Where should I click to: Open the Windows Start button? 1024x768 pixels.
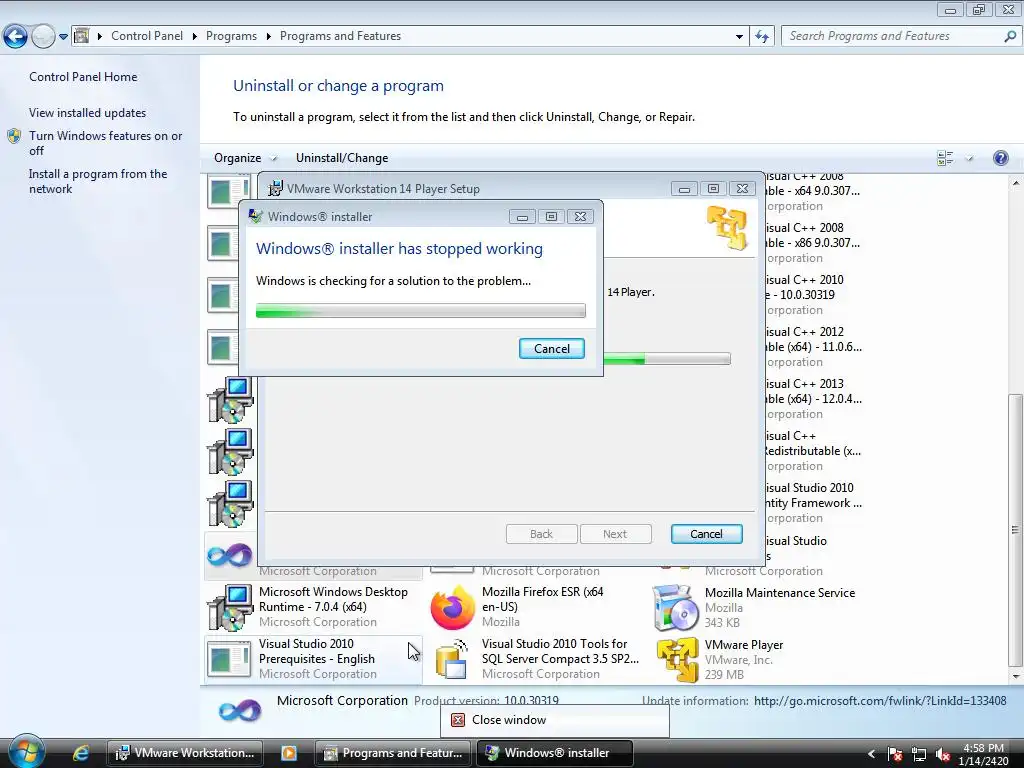(x=26, y=752)
